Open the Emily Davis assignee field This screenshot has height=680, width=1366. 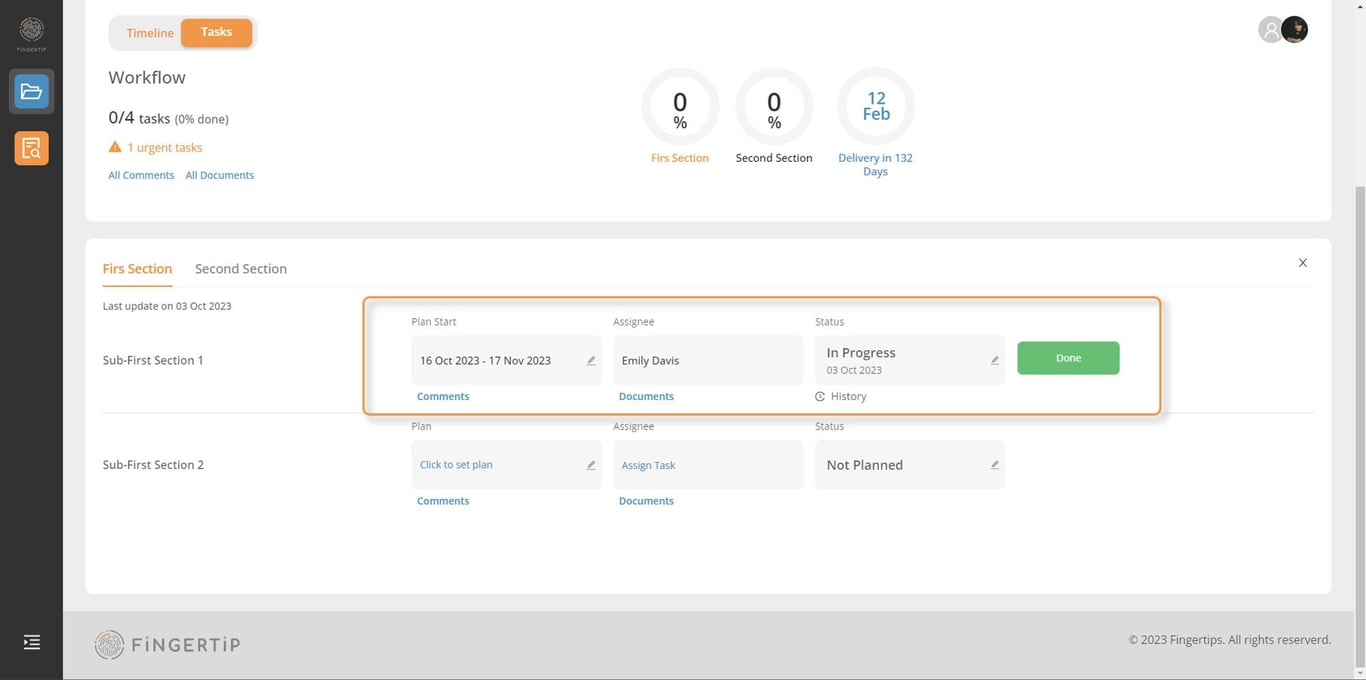coord(708,360)
